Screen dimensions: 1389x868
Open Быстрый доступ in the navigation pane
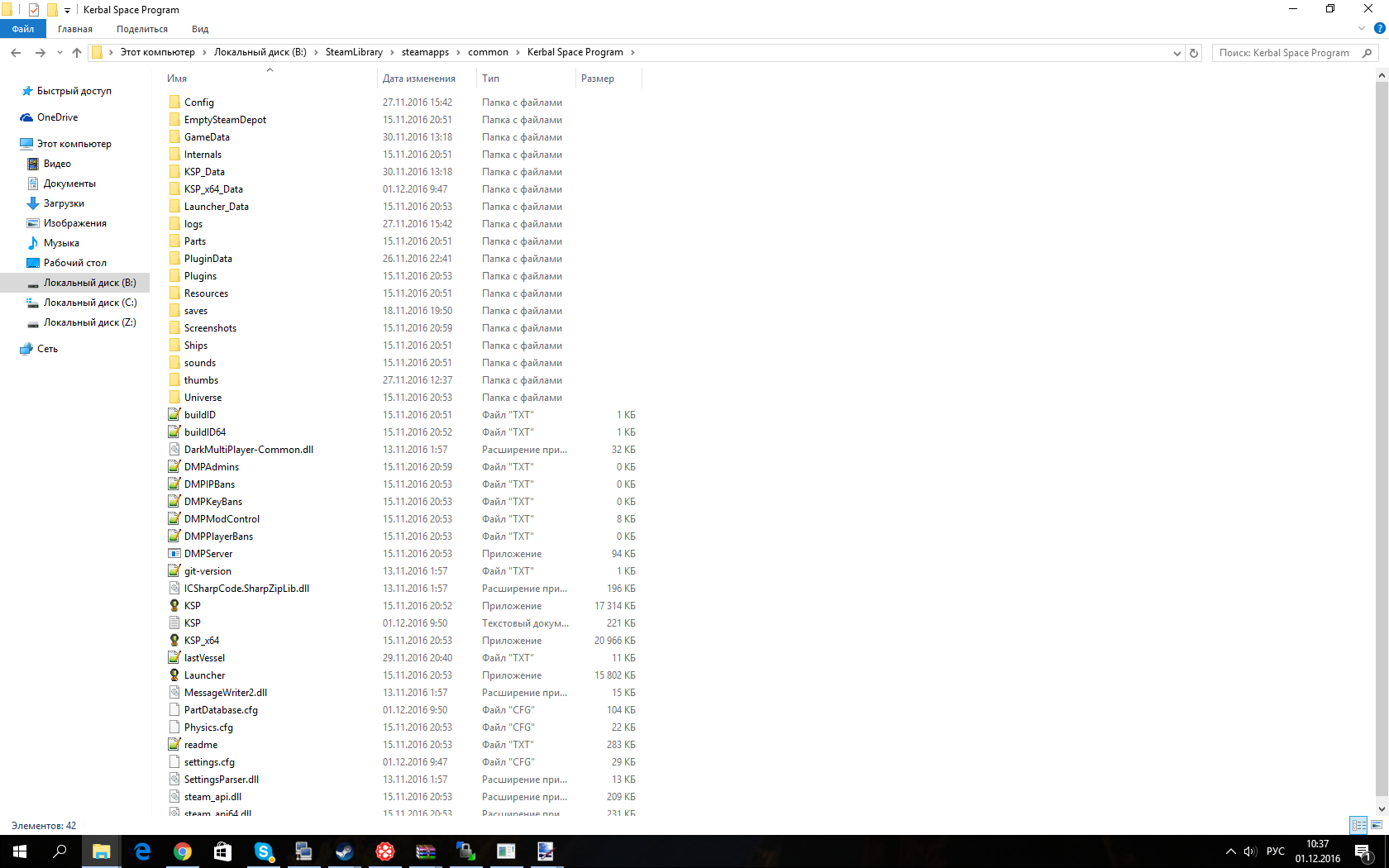74,91
